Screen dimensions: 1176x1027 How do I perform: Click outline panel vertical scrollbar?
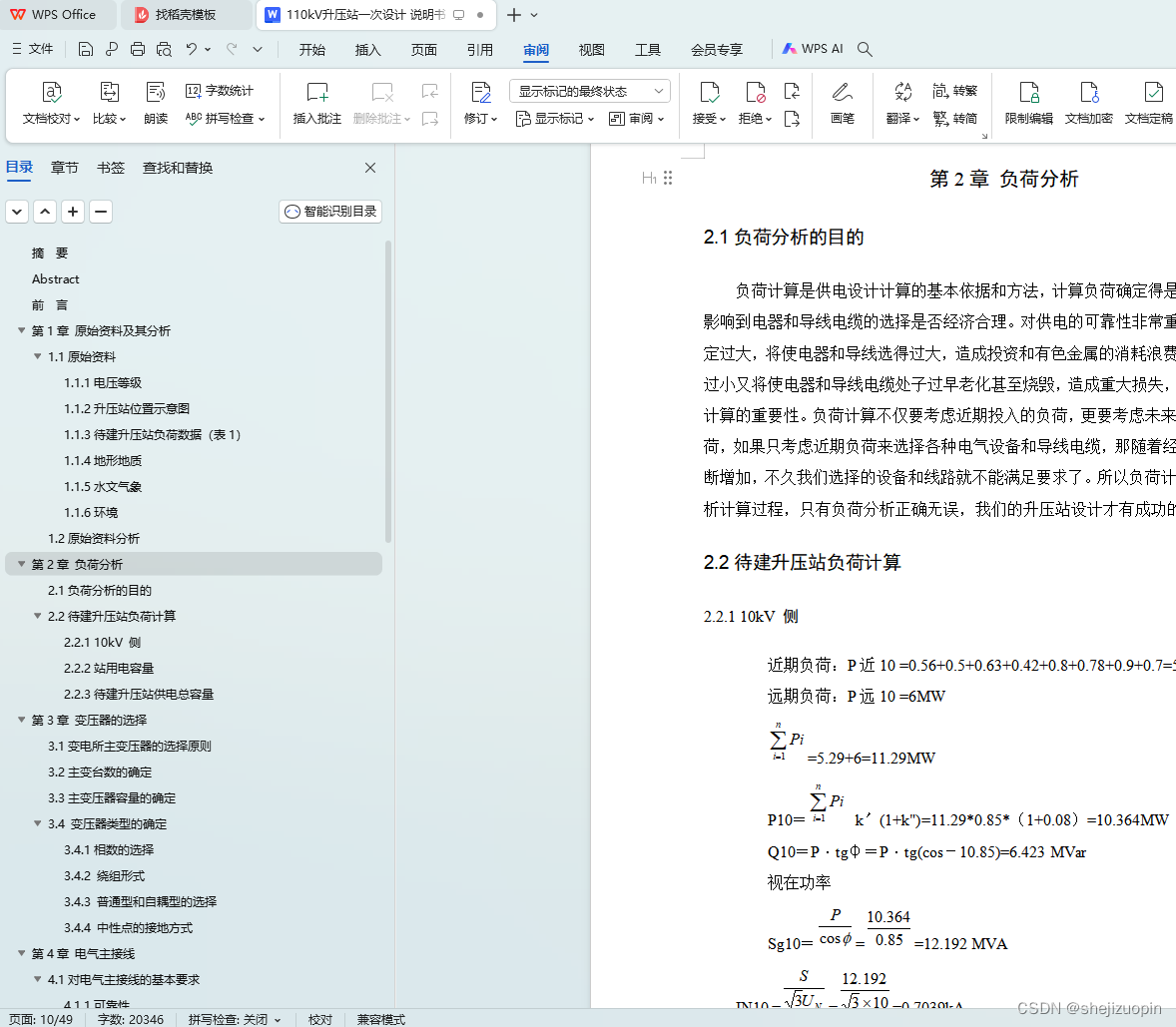(x=387, y=391)
